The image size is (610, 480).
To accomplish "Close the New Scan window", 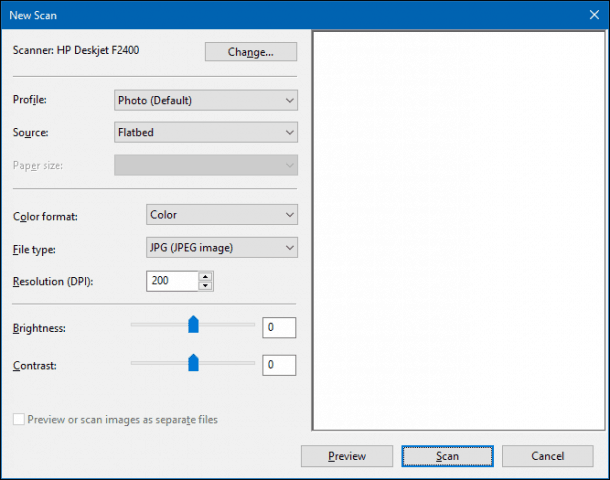I will coord(594,15).
